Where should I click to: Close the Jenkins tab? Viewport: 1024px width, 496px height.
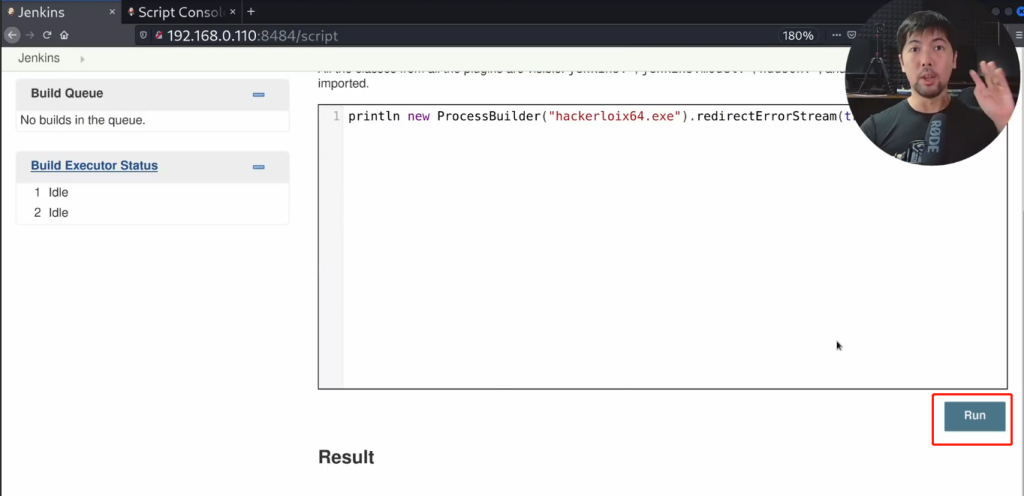click(x=110, y=12)
